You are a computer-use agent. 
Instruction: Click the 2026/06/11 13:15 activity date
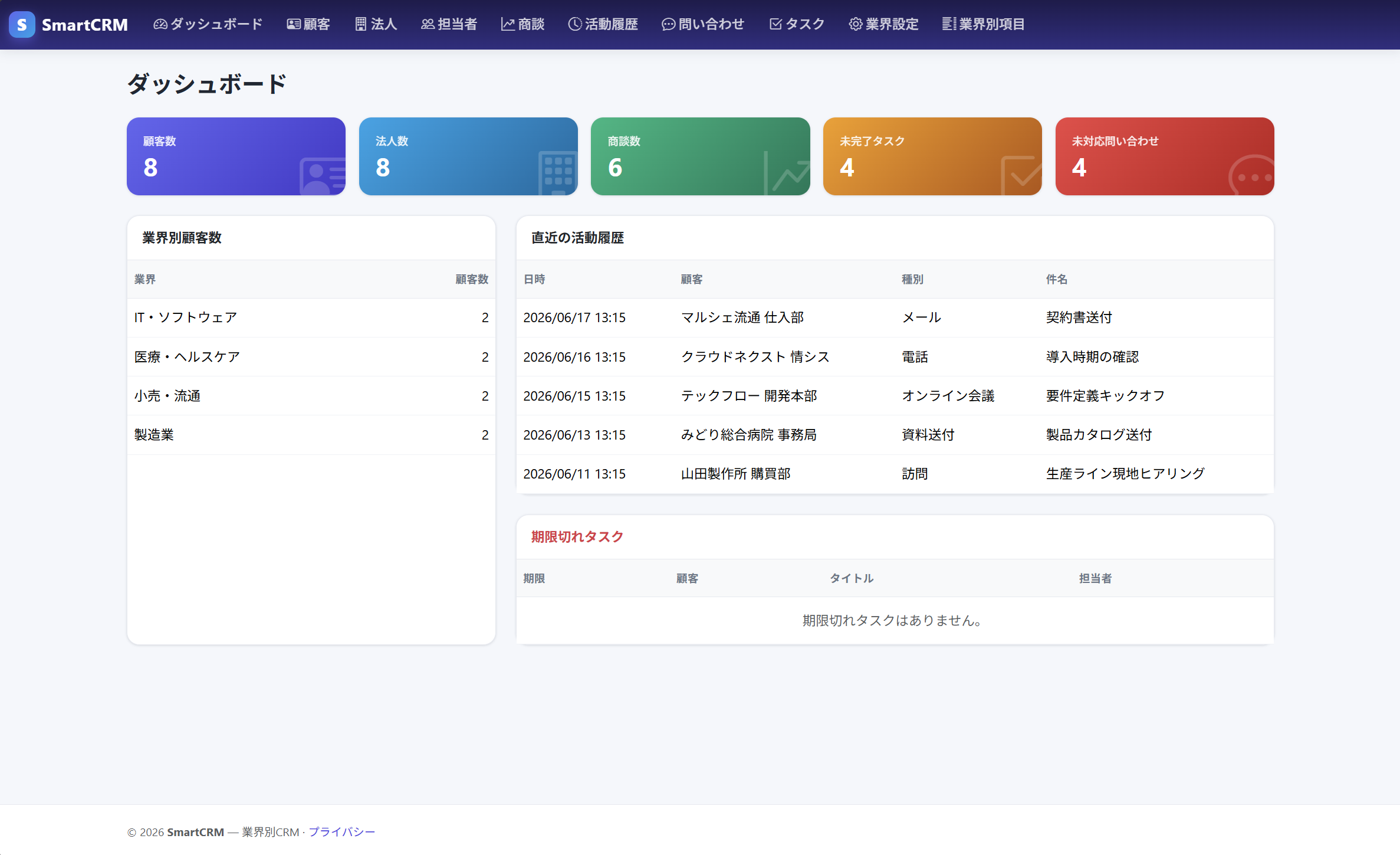pos(574,474)
